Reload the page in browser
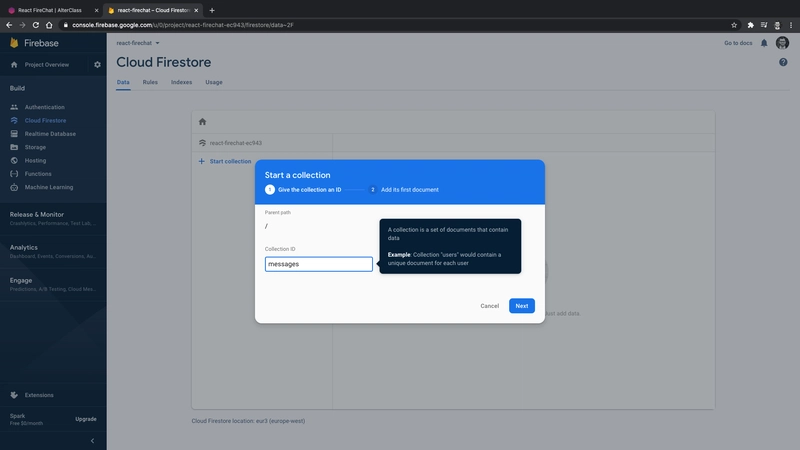This screenshot has height=450, width=800. click(36, 25)
